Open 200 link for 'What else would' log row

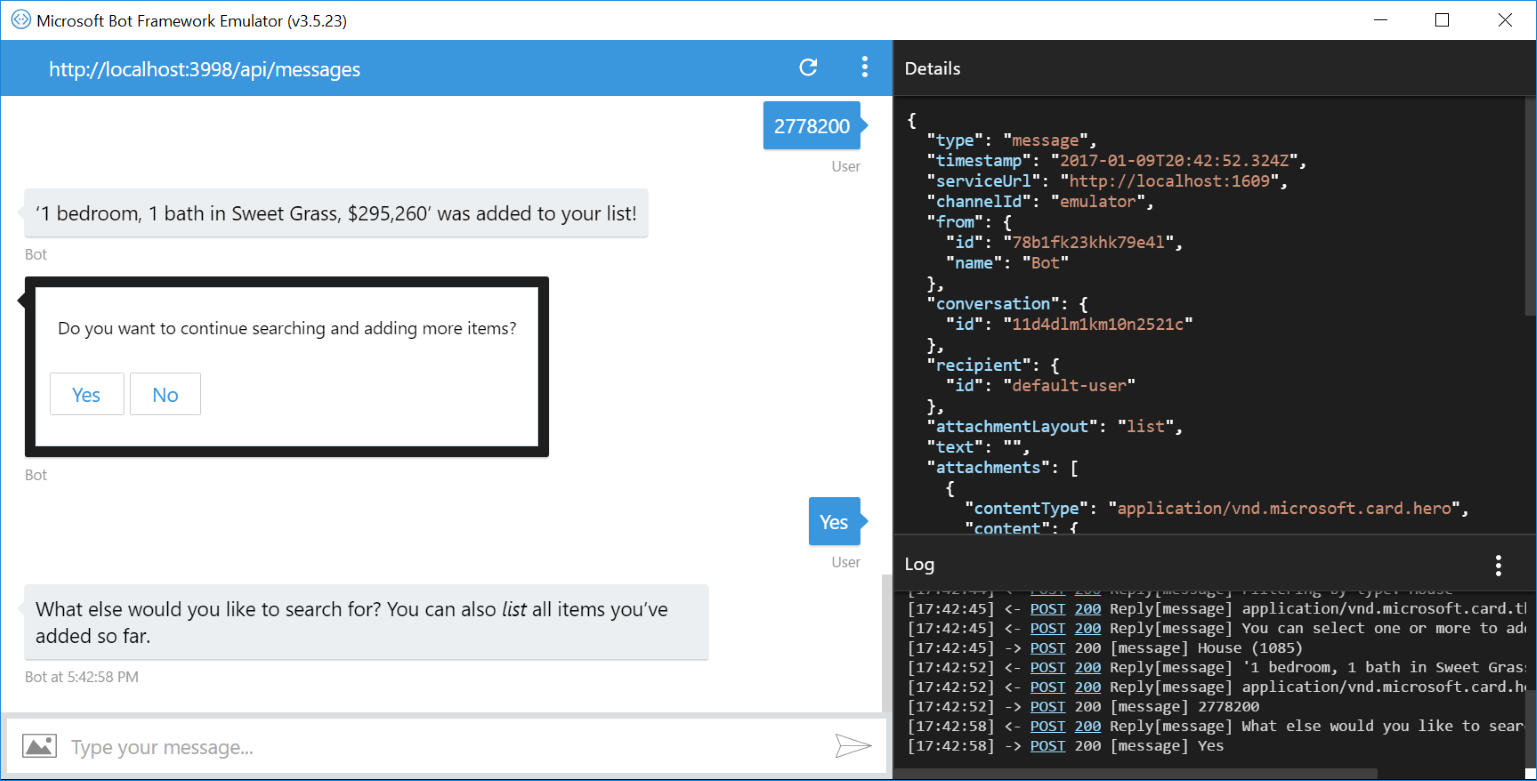(1087, 726)
